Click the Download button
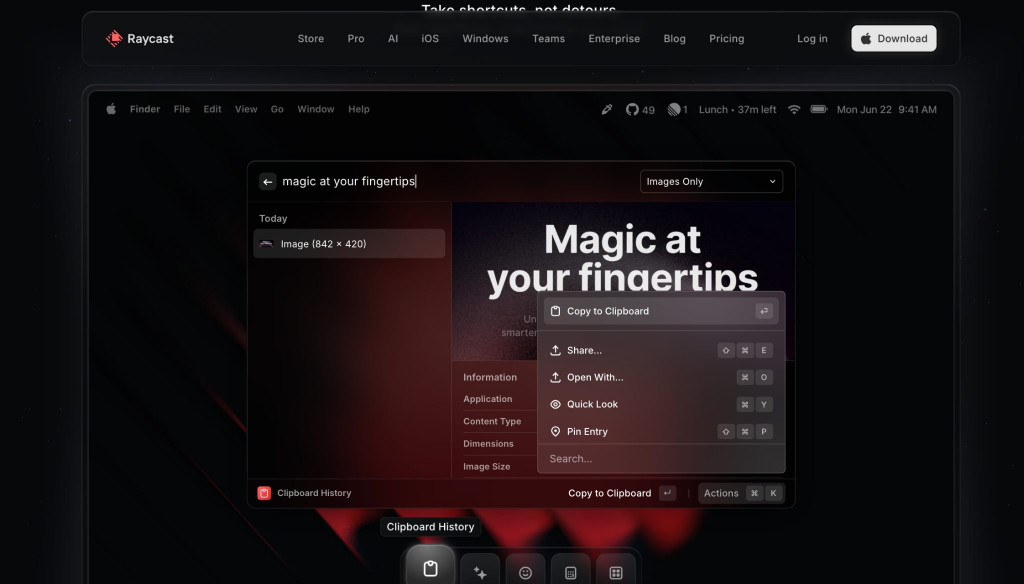 (x=893, y=39)
